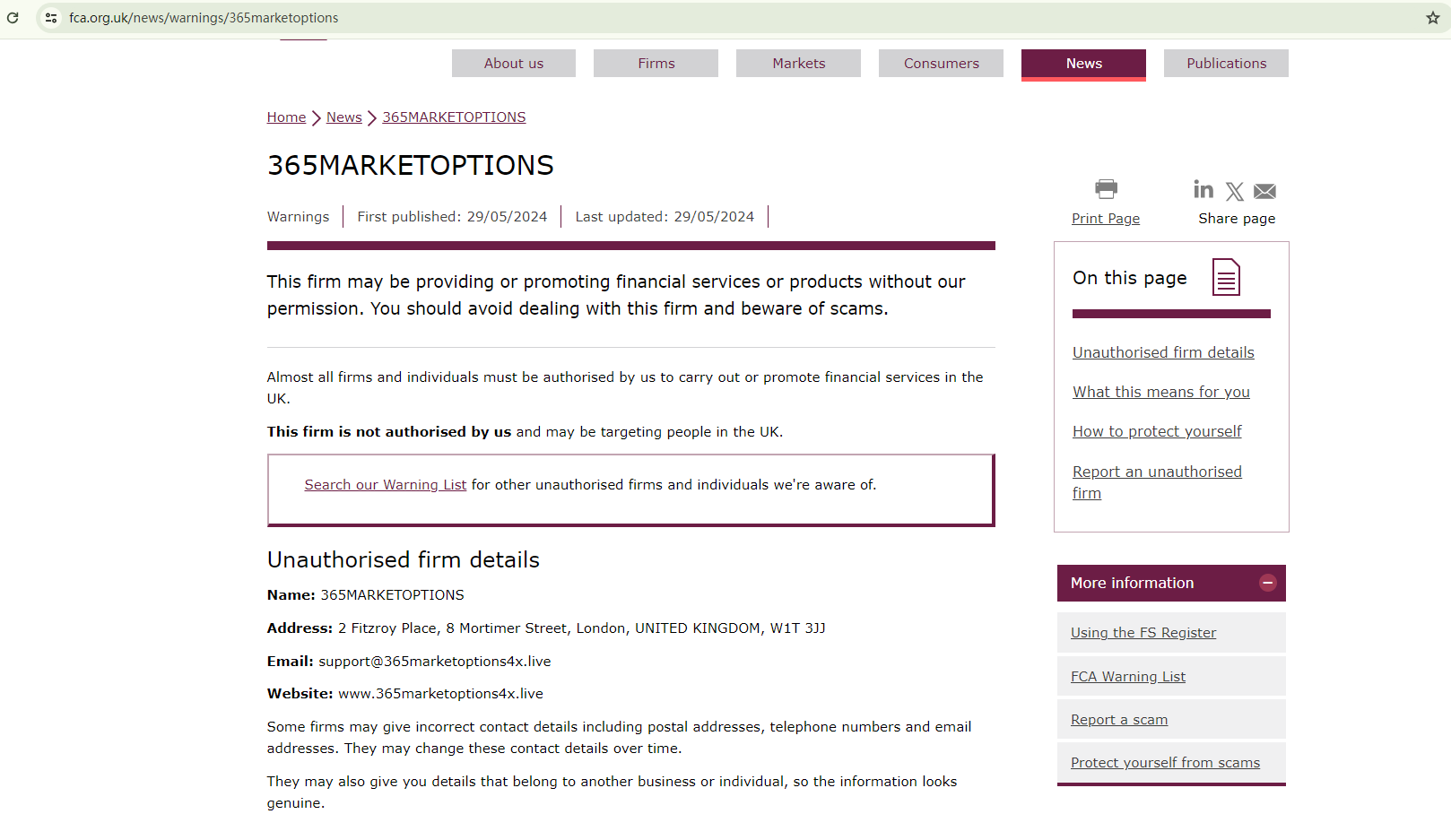The width and height of the screenshot is (1451, 840).
Task: Share page by email envelope icon
Action: click(1264, 191)
